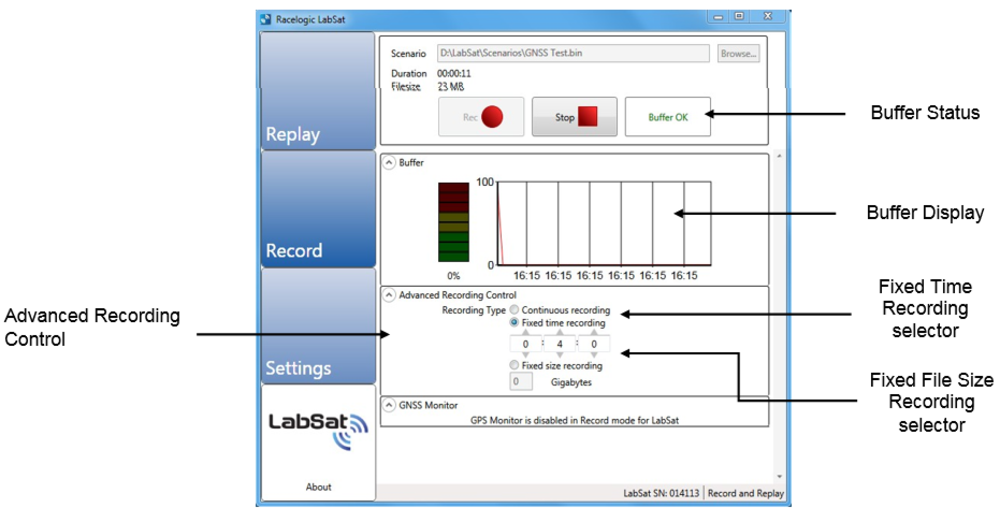This screenshot has height=508, width=1000.
Task: Decrease the minutes value with down arrow
Action: [560, 356]
